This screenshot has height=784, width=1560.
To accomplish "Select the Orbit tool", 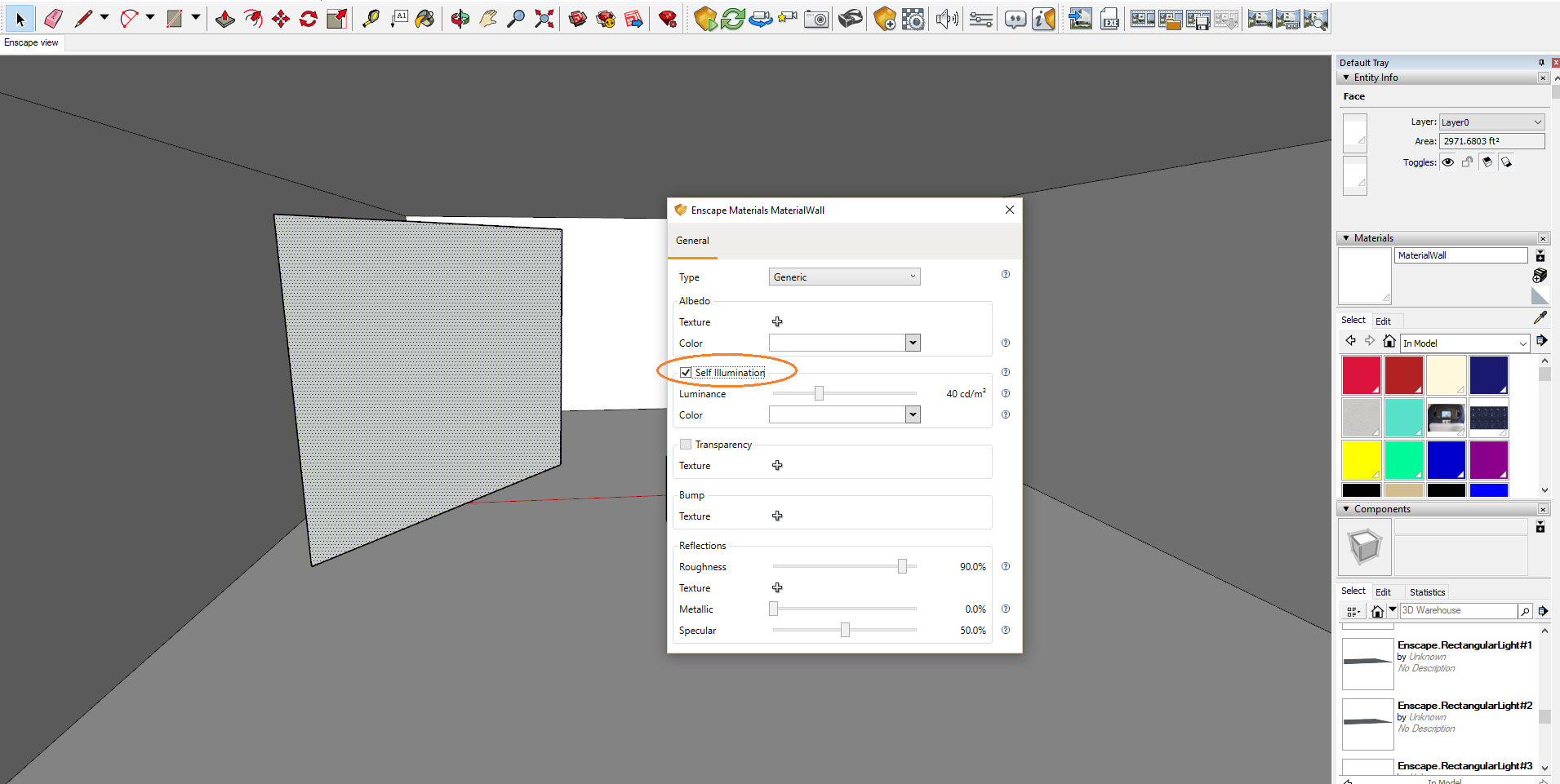I will pos(460,19).
